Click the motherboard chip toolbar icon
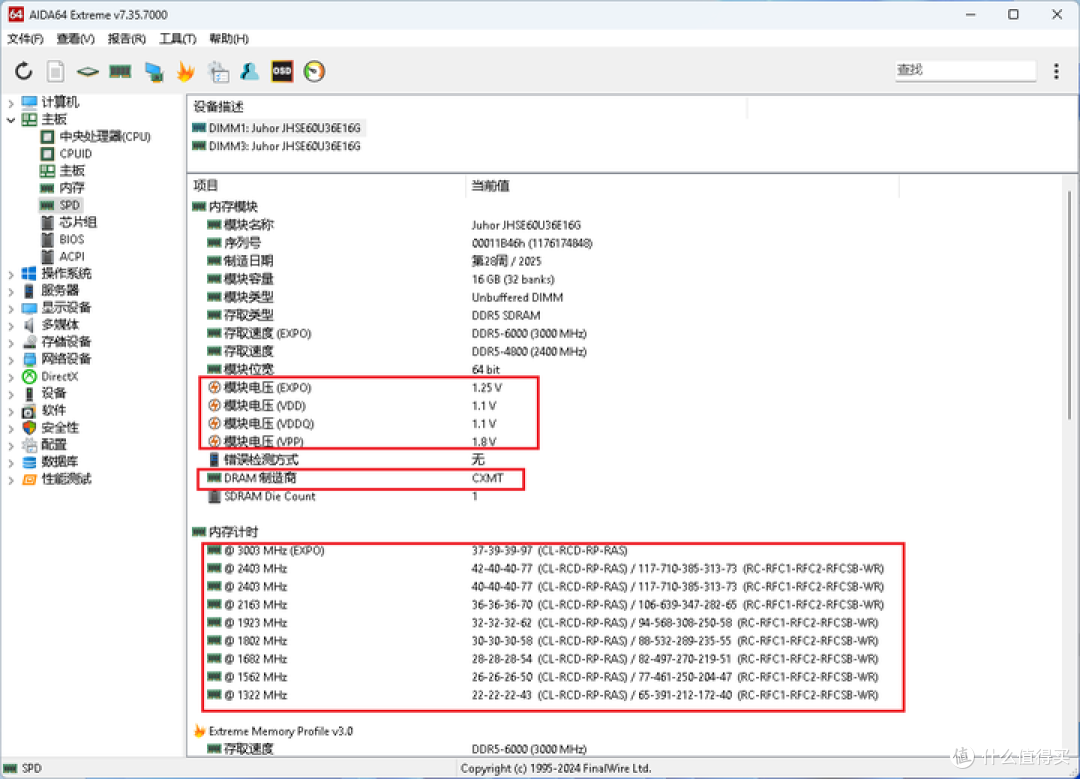Screen dimensions: 1080x779 tap(87, 71)
